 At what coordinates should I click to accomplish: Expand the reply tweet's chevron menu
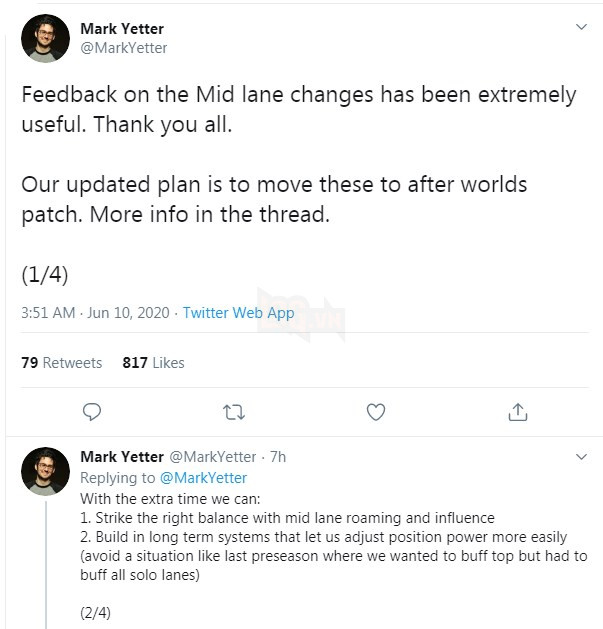[581, 456]
